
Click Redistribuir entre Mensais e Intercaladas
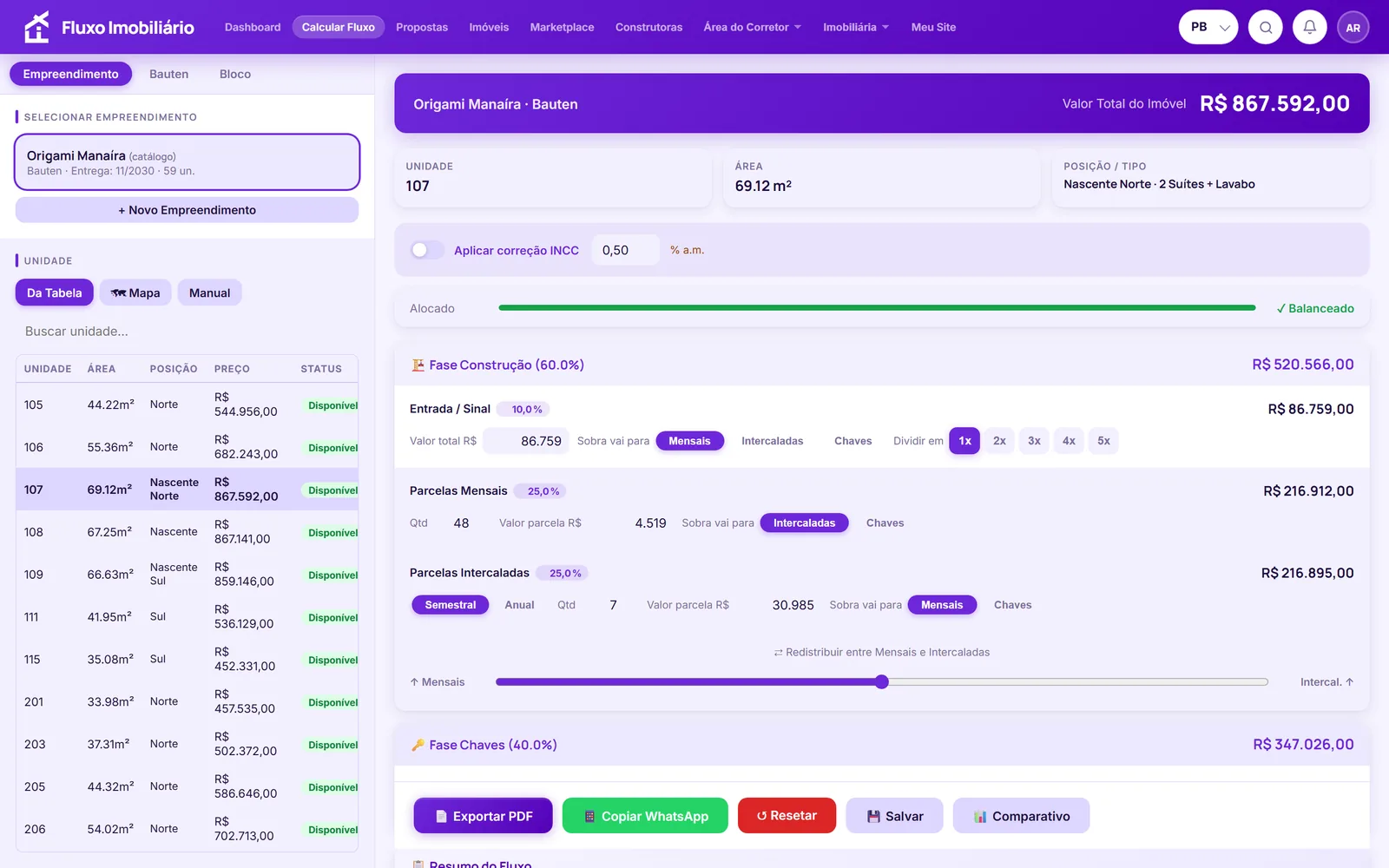[x=882, y=652]
